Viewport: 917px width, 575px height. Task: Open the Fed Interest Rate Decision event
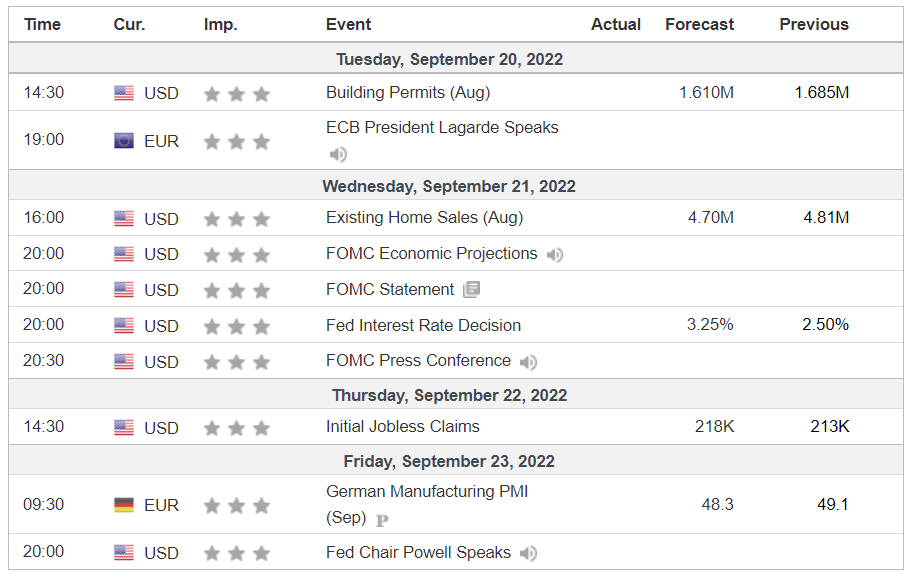point(423,325)
